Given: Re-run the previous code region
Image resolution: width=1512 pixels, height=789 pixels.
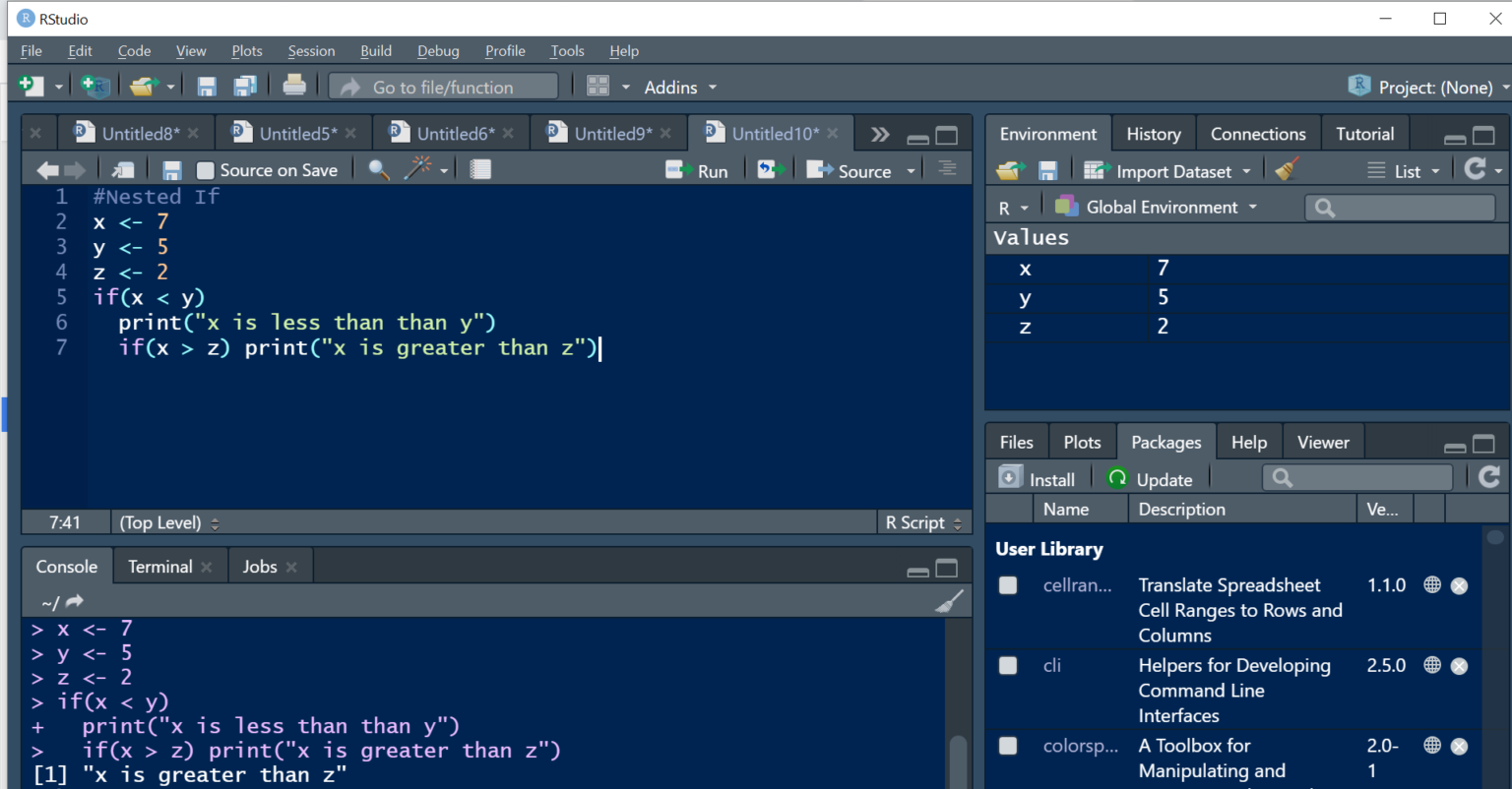Looking at the screenshot, I should [771, 170].
